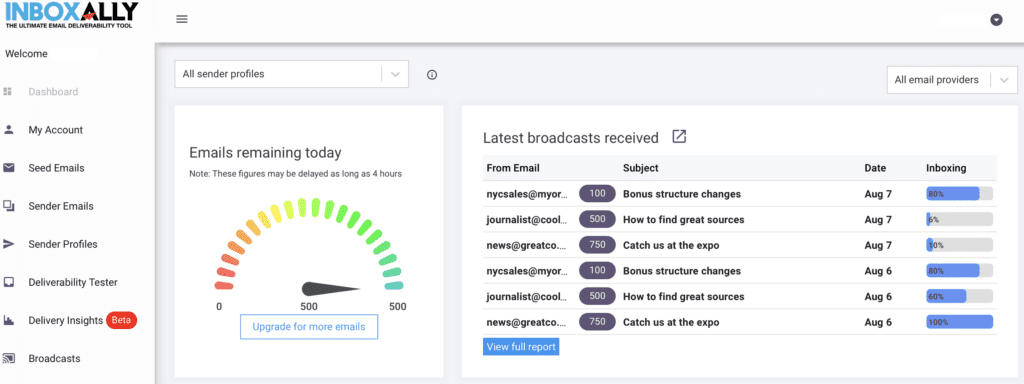Click the Latest broadcasts received heading
The width and height of the screenshot is (1024, 384).
(x=571, y=138)
